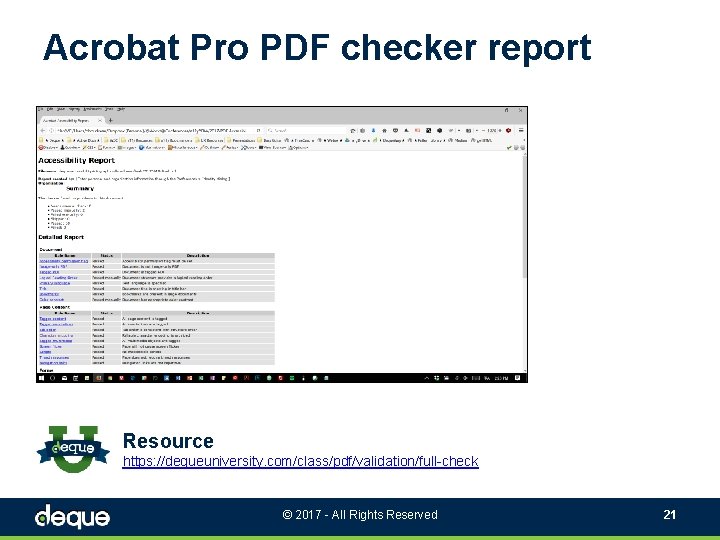720x540 pixels.
Task: Open the Information dropdown in developer toolbar
Action: [152, 148]
